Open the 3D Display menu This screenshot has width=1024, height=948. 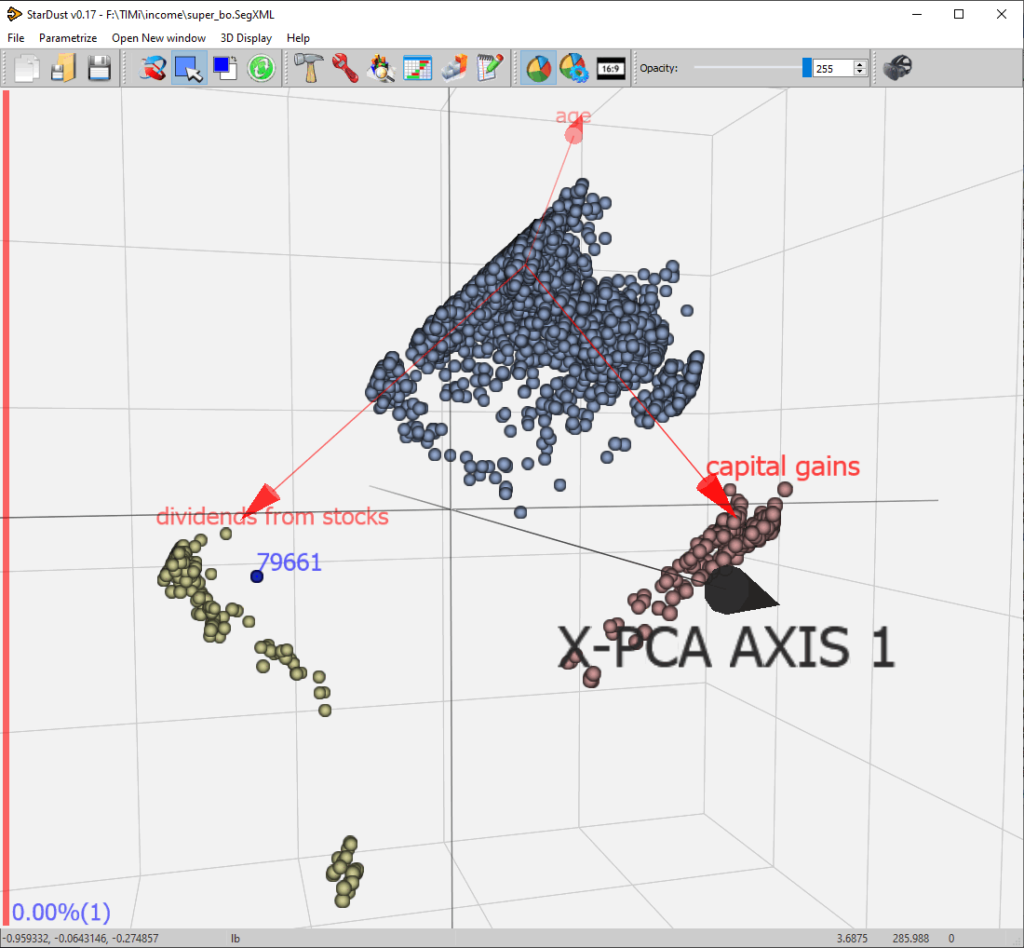click(246, 38)
